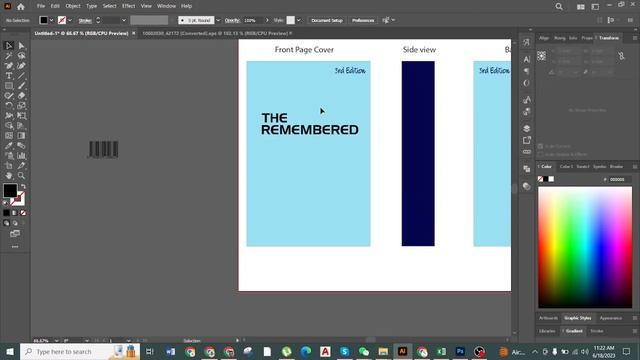This screenshot has width=640, height=360.
Task: Select the Selection tool (black arrow)
Action: point(9,46)
